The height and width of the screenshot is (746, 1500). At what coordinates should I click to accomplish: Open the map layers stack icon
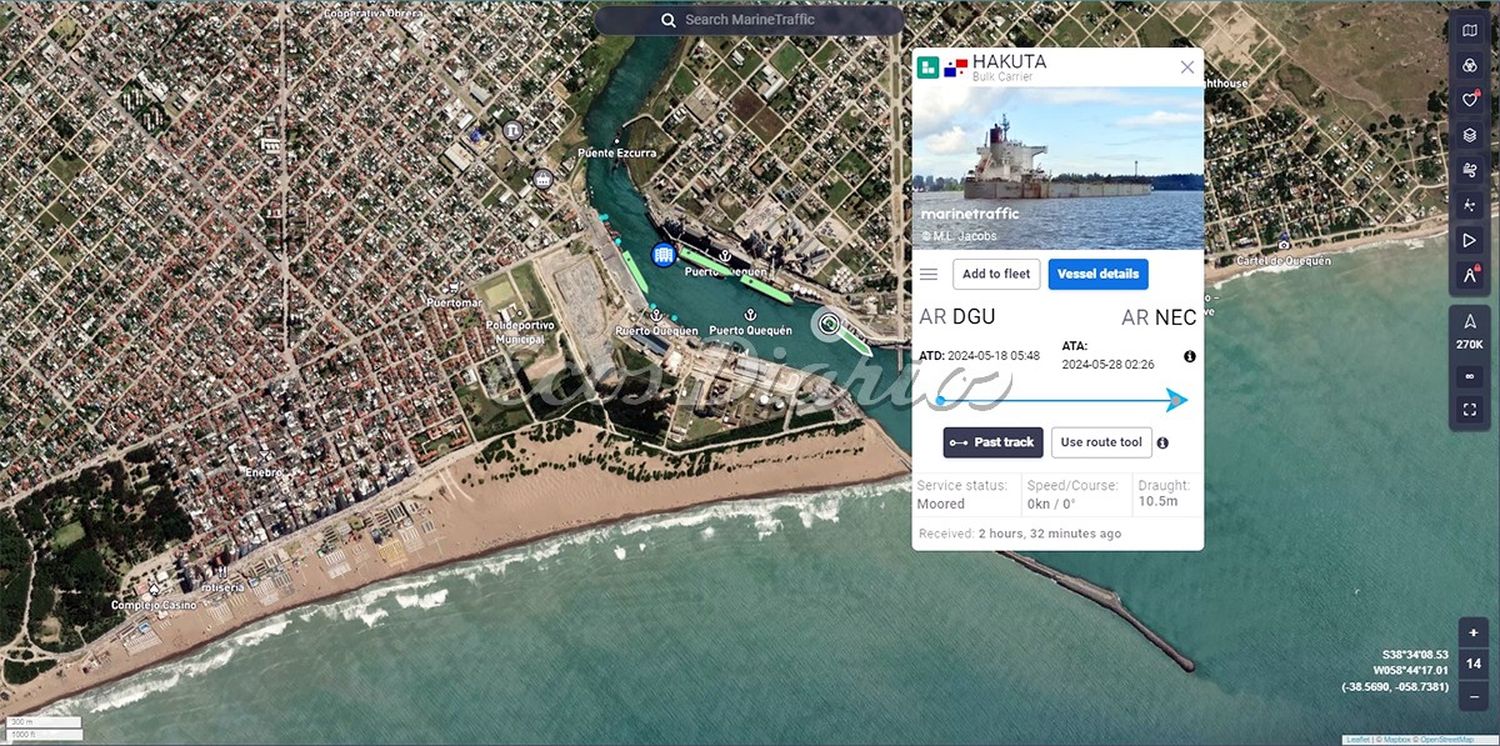point(1469,134)
